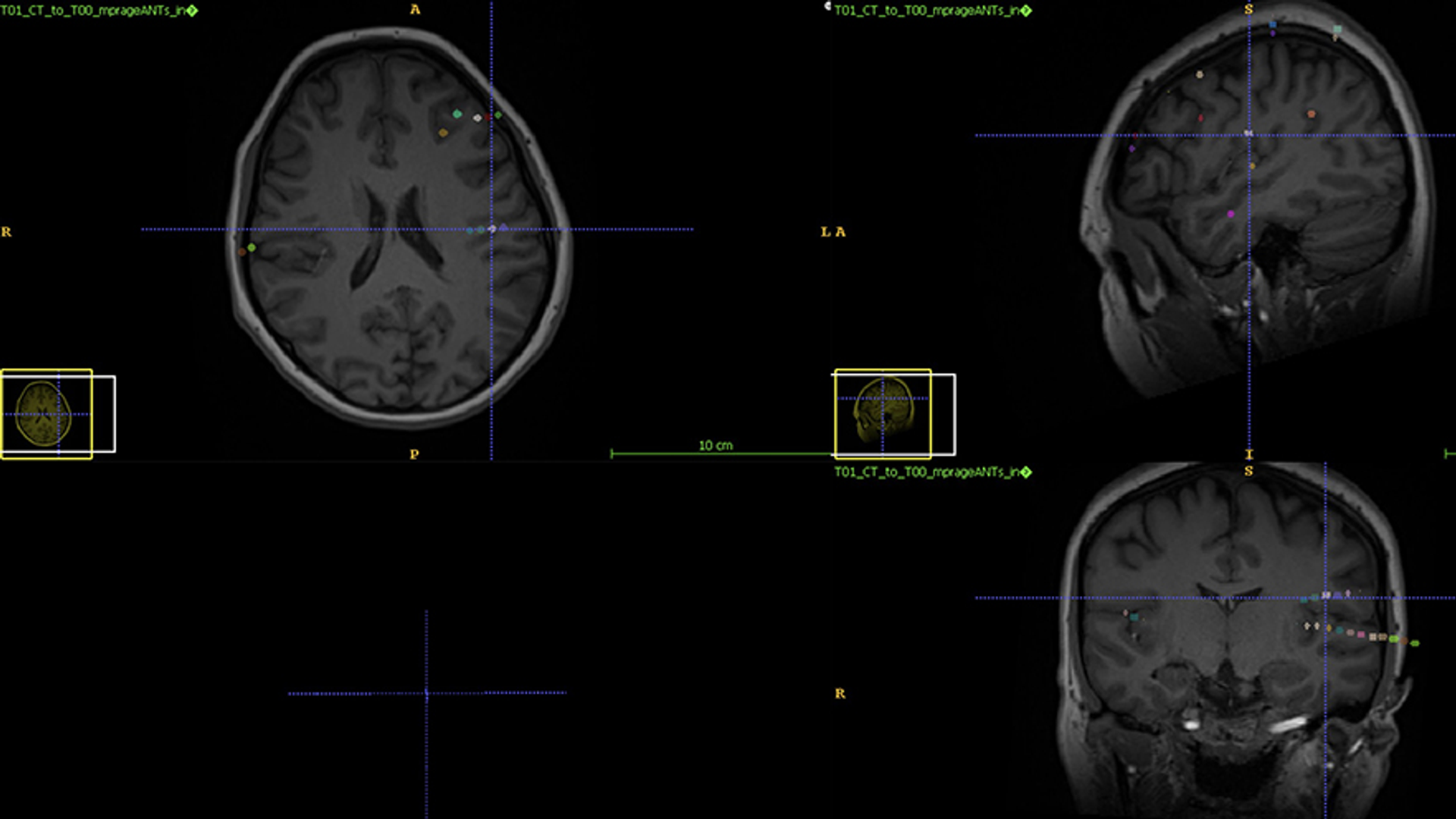
Task: Open the axial view layer name label
Action: click(91, 11)
